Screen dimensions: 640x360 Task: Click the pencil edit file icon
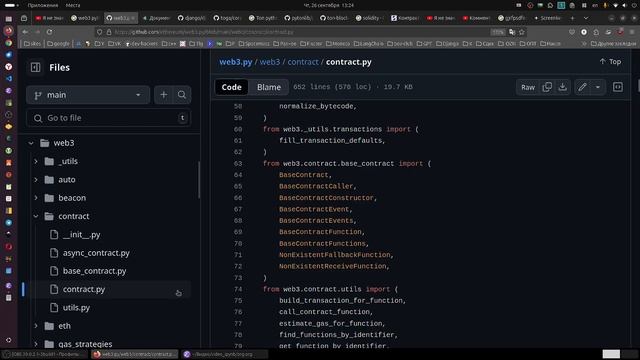[x=582, y=87]
